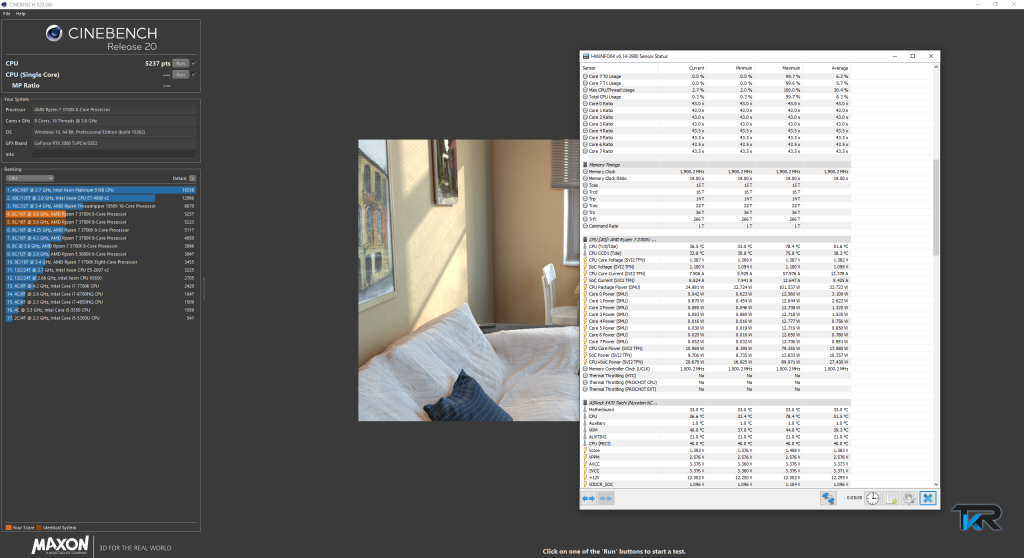Click the MAXON logo at bottom left
Image resolution: width=1024 pixels, height=558 pixels.
pyautogui.click(x=60, y=545)
